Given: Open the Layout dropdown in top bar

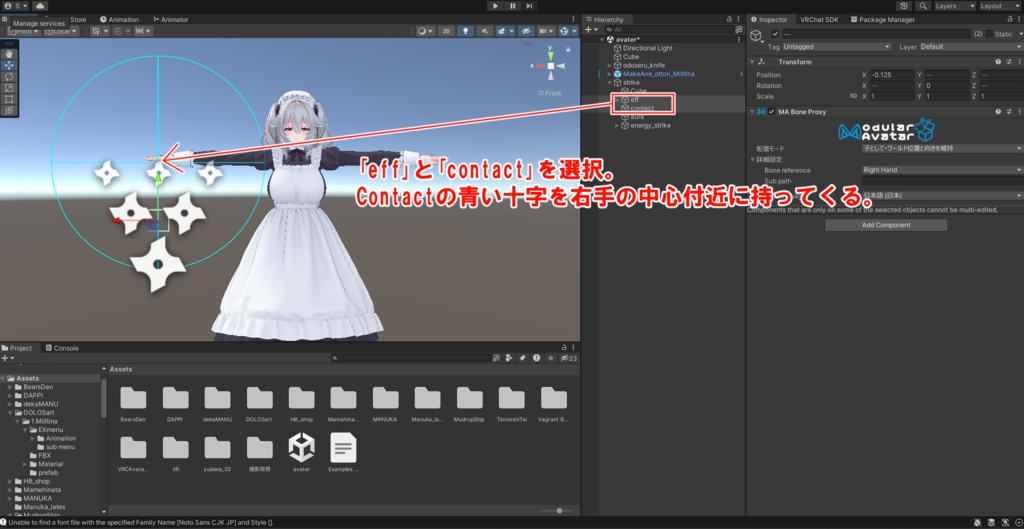Looking at the screenshot, I should click(999, 6).
